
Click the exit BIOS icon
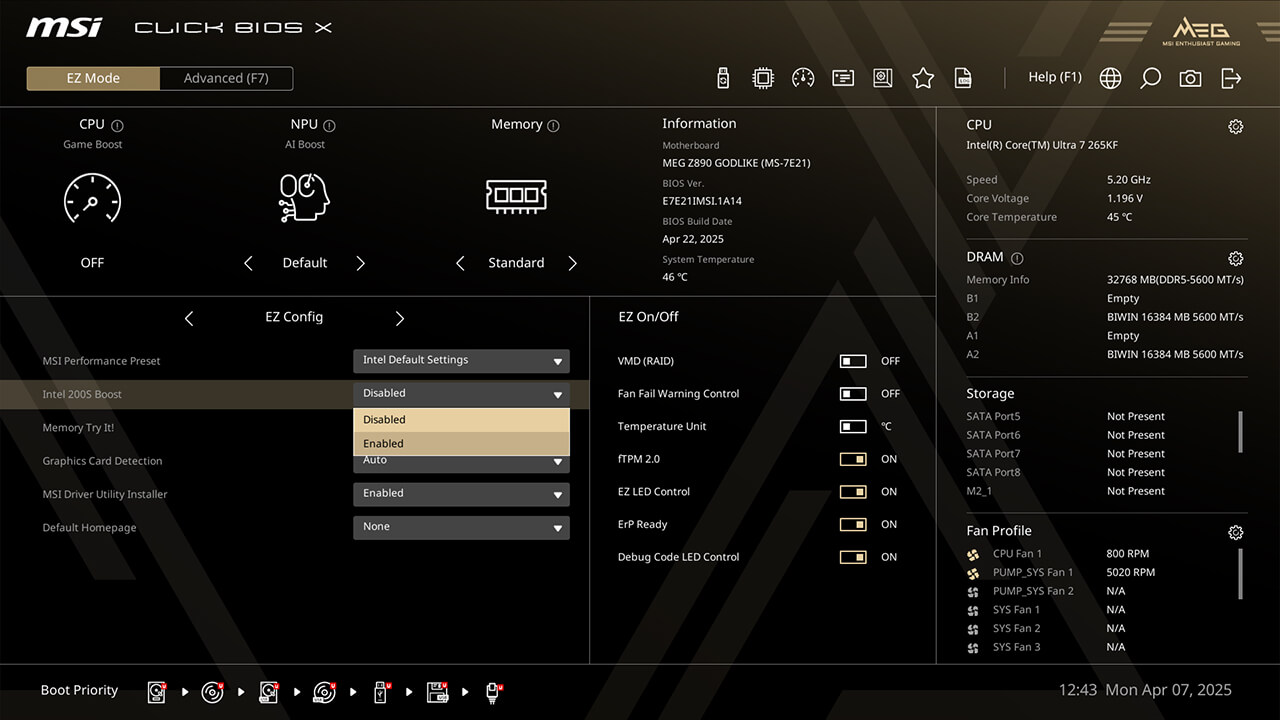pyautogui.click(x=1231, y=78)
